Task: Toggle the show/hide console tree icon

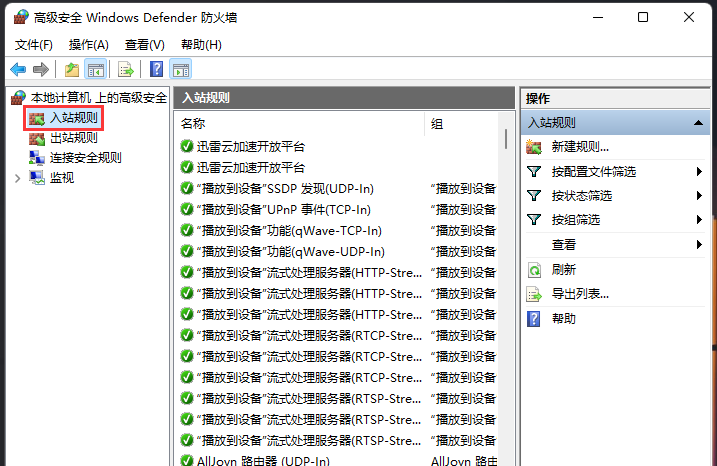Action: click(96, 69)
